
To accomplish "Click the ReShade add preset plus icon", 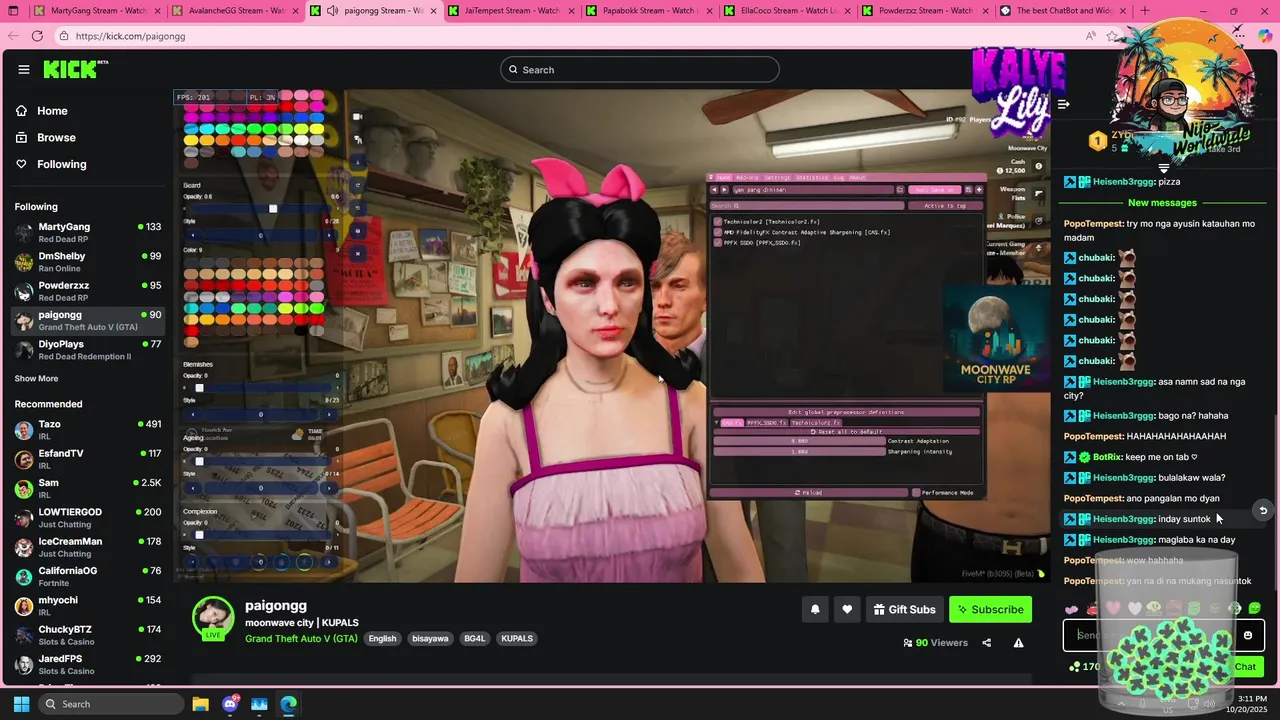I will click(979, 190).
